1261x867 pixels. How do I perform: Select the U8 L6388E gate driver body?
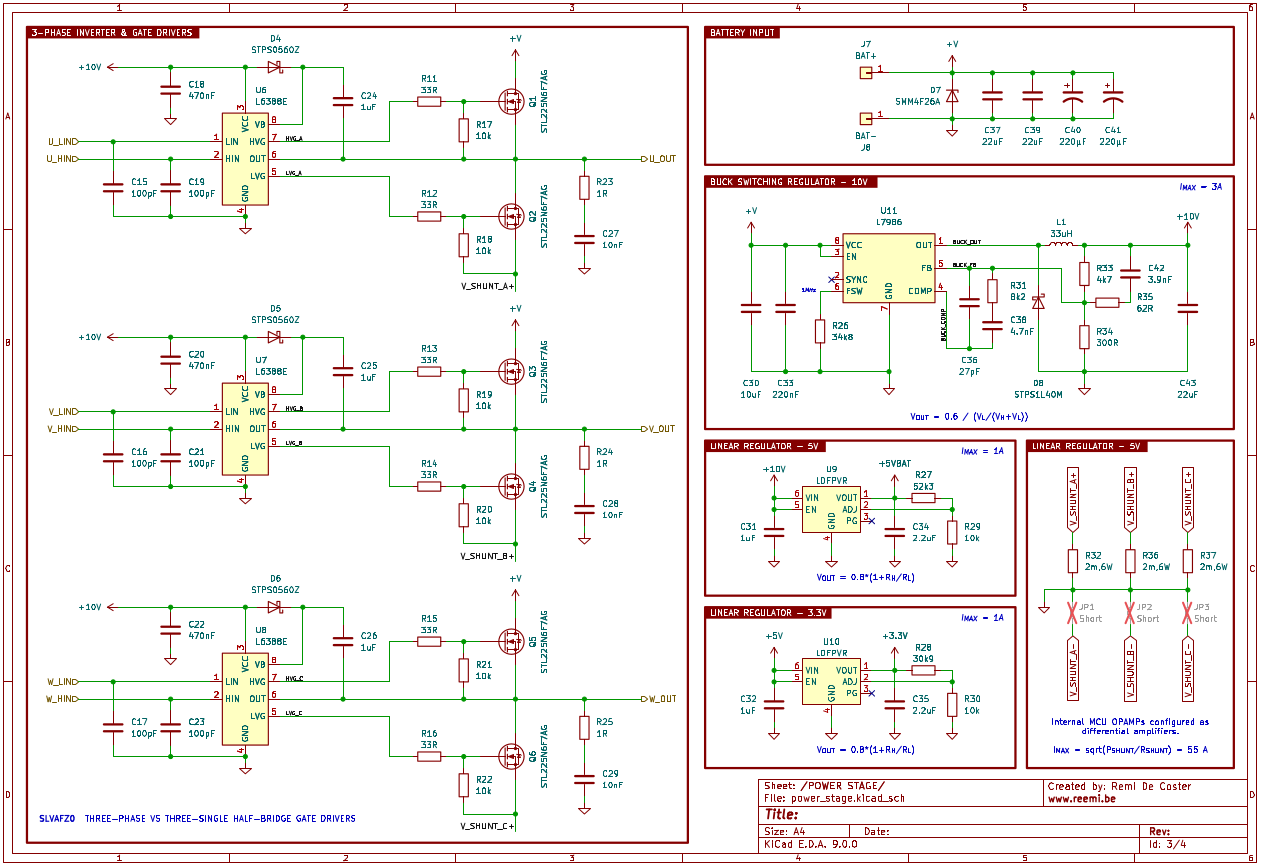coord(245,698)
